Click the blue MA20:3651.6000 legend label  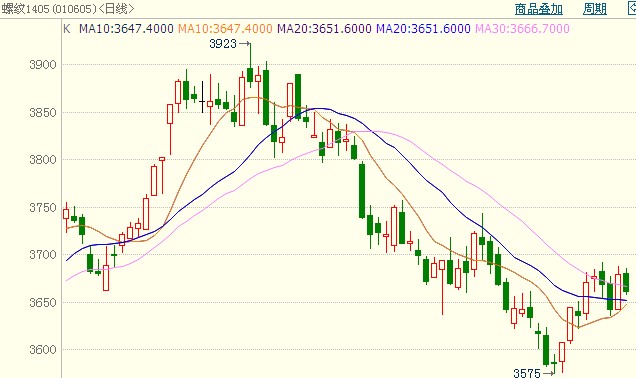(x=423, y=28)
